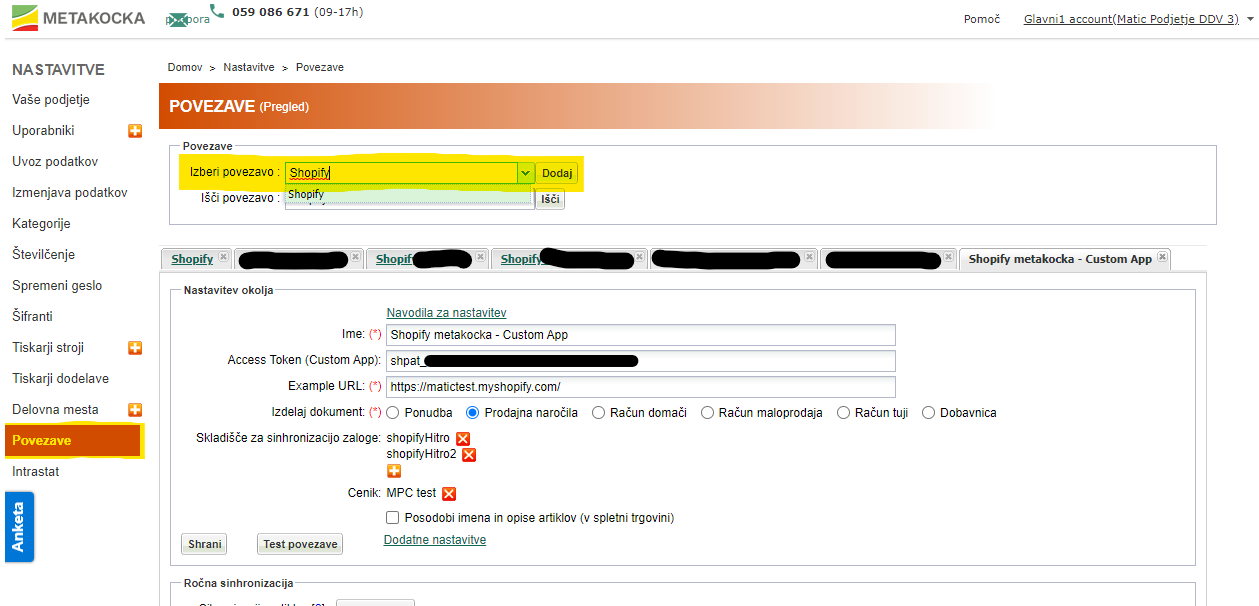Switch to the first Shopify tab
This screenshot has height=606, width=1259.
(192, 259)
